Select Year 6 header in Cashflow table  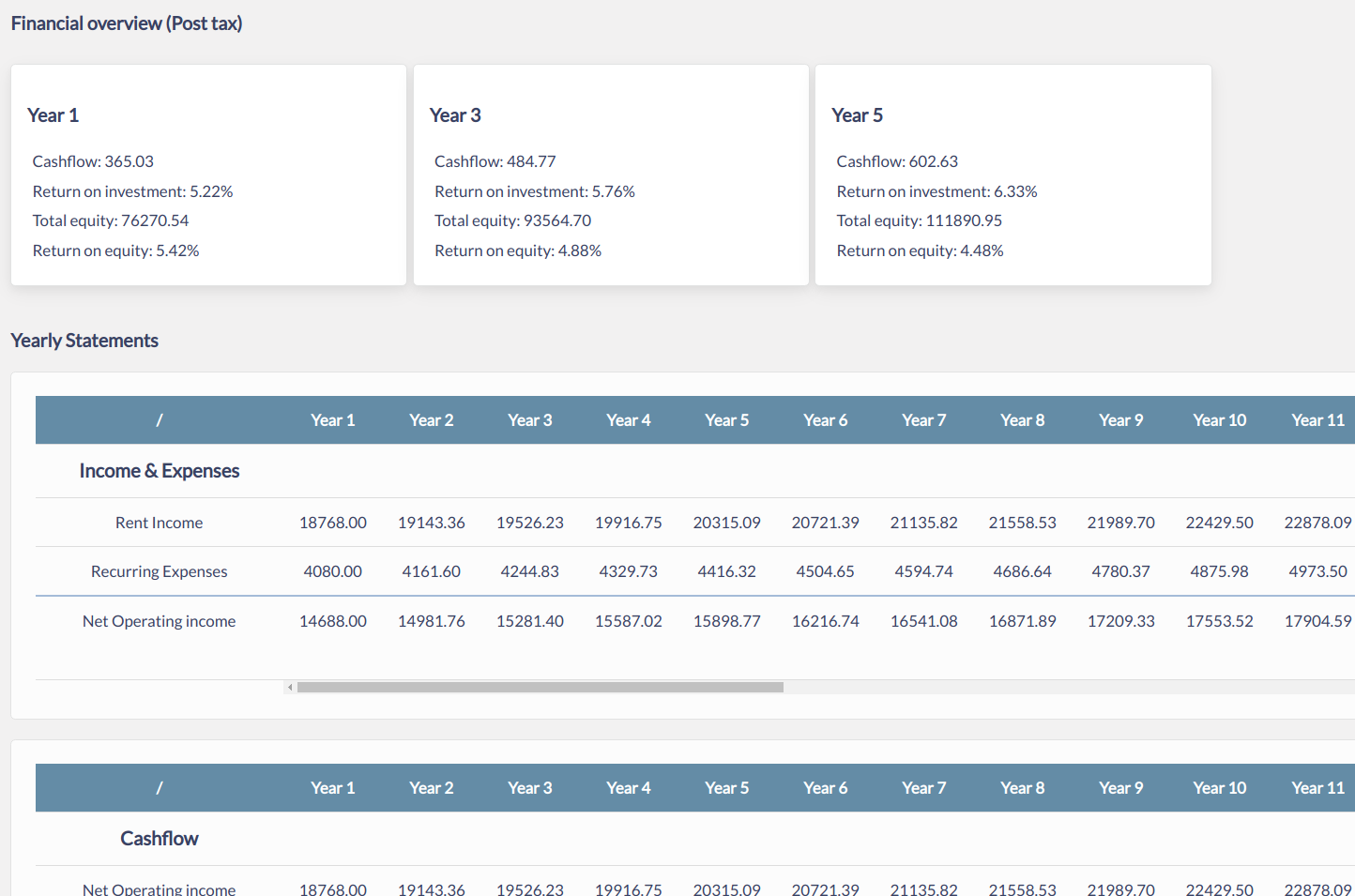tap(826, 788)
